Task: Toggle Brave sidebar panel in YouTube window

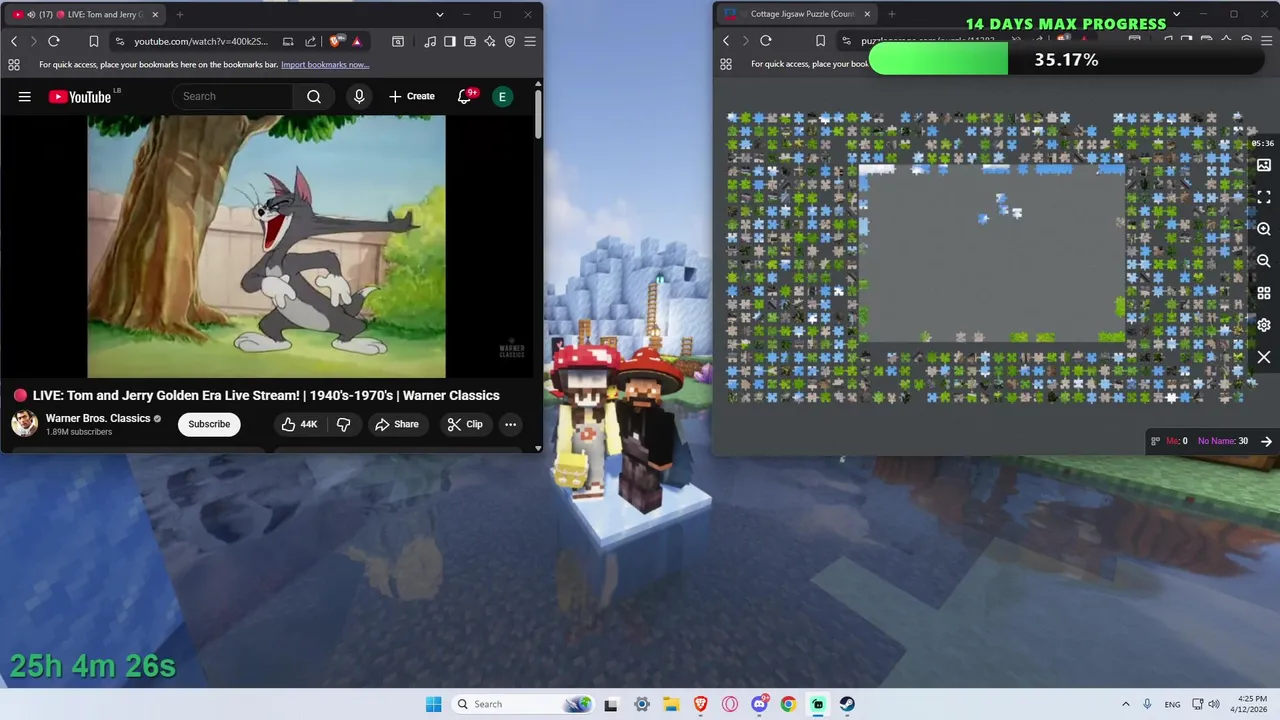Action: pyautogui.click(x=450, y=41)
